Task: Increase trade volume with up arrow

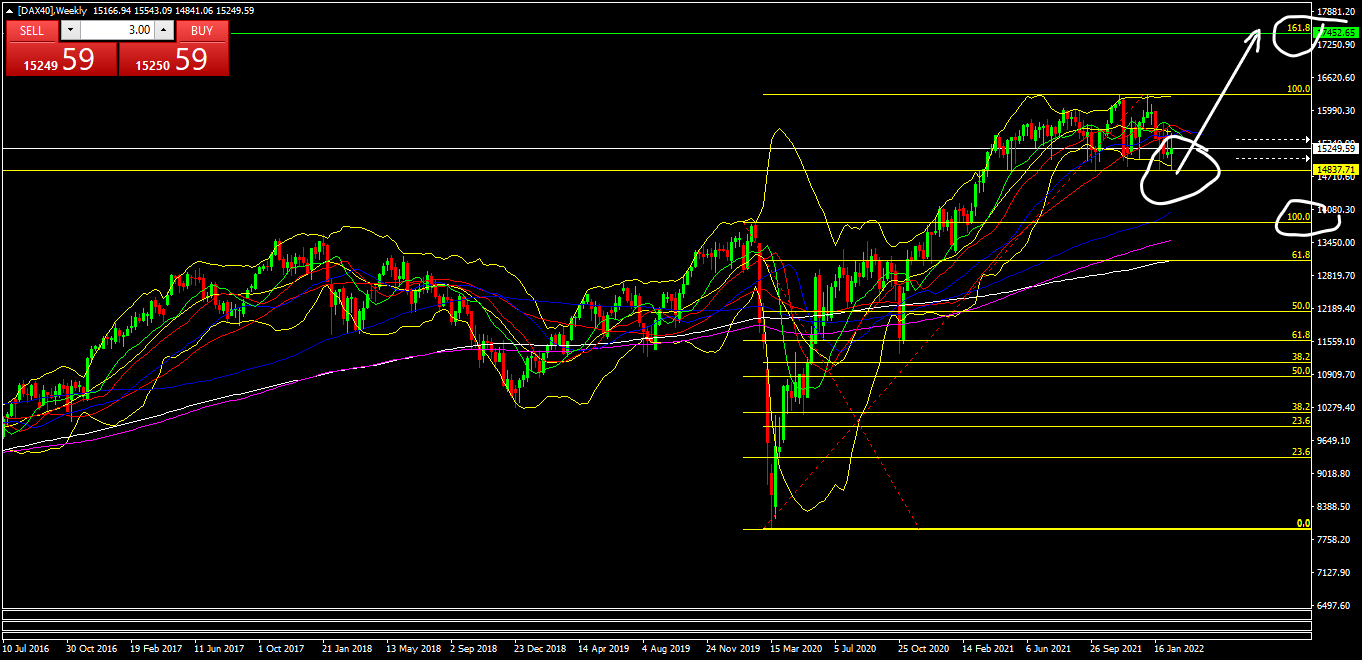Action: click(163, 30)
